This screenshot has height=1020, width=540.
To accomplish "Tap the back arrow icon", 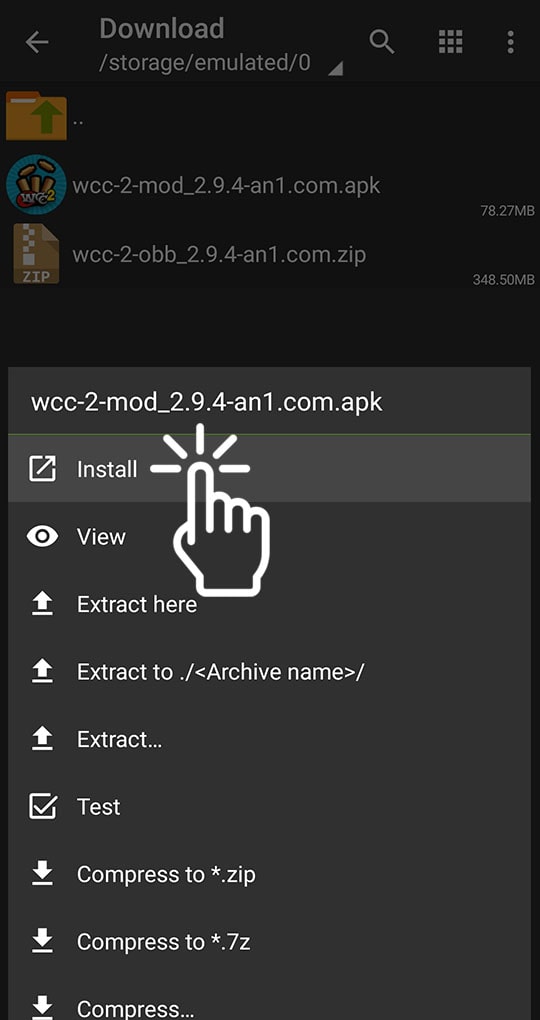I will click(x=37, y=43).
